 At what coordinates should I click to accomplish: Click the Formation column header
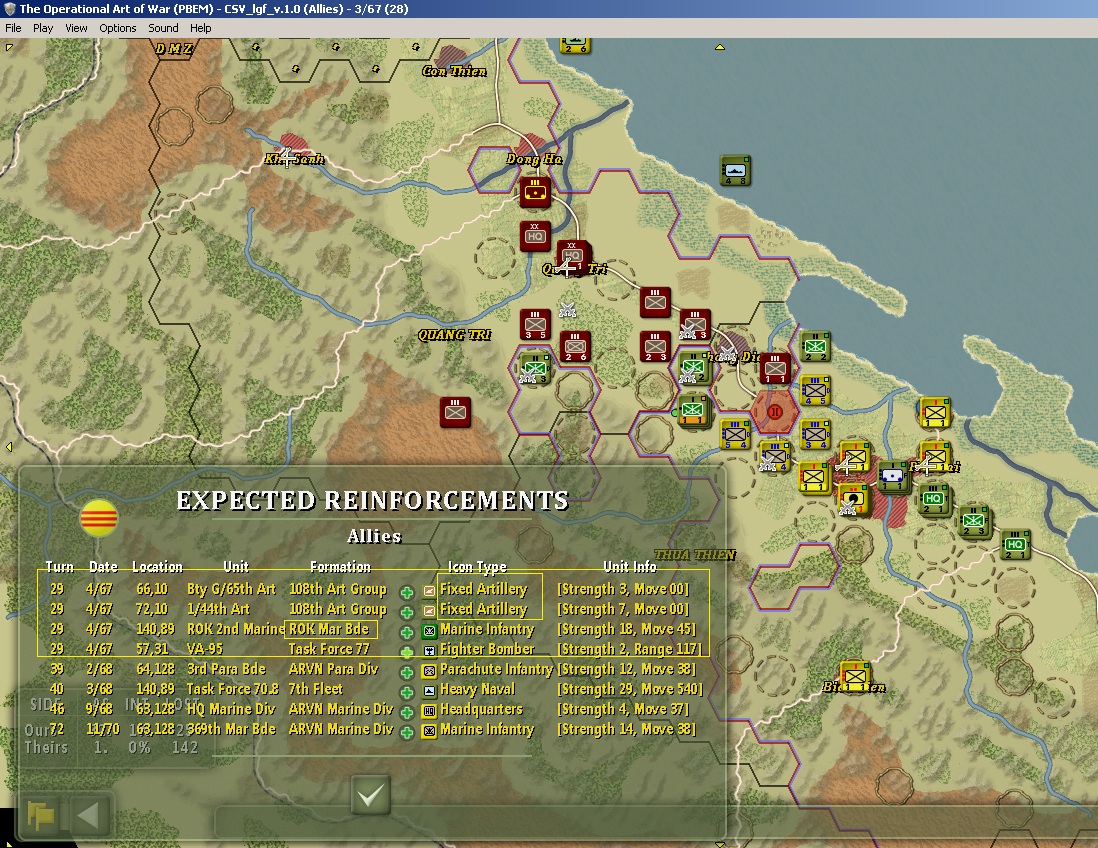(340, 567)
